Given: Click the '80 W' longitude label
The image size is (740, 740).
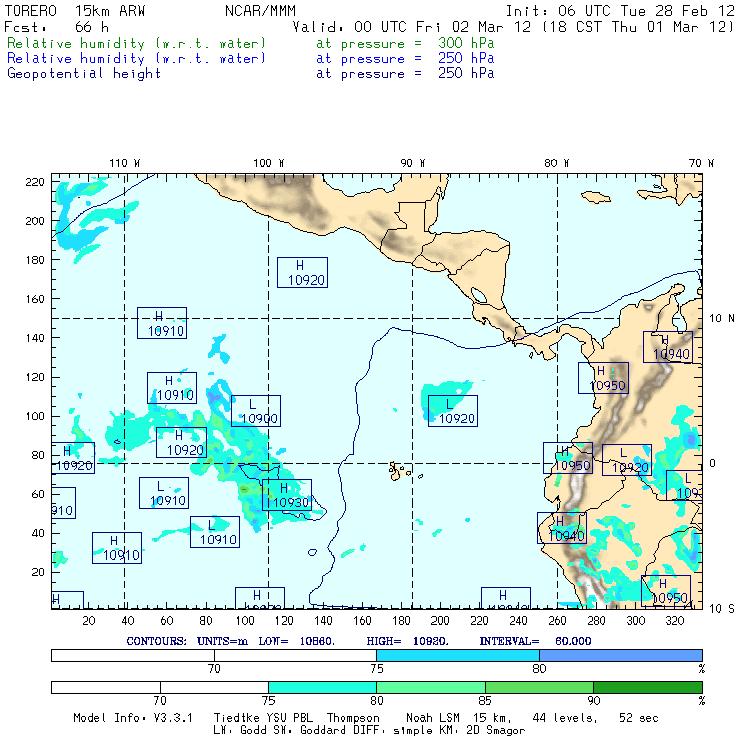Looking at the screenshot, I should (556, 163).
